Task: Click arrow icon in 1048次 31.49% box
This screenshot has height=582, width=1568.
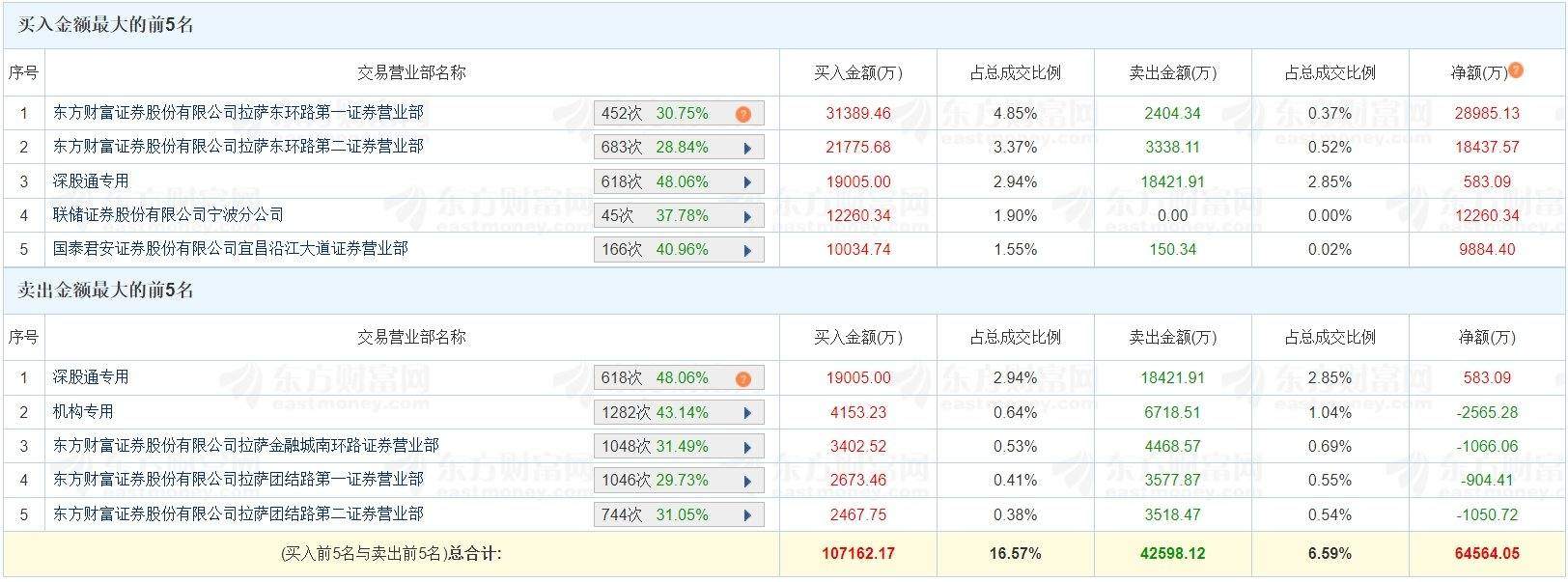Action: pyautogui.click(x=747, y=447)
